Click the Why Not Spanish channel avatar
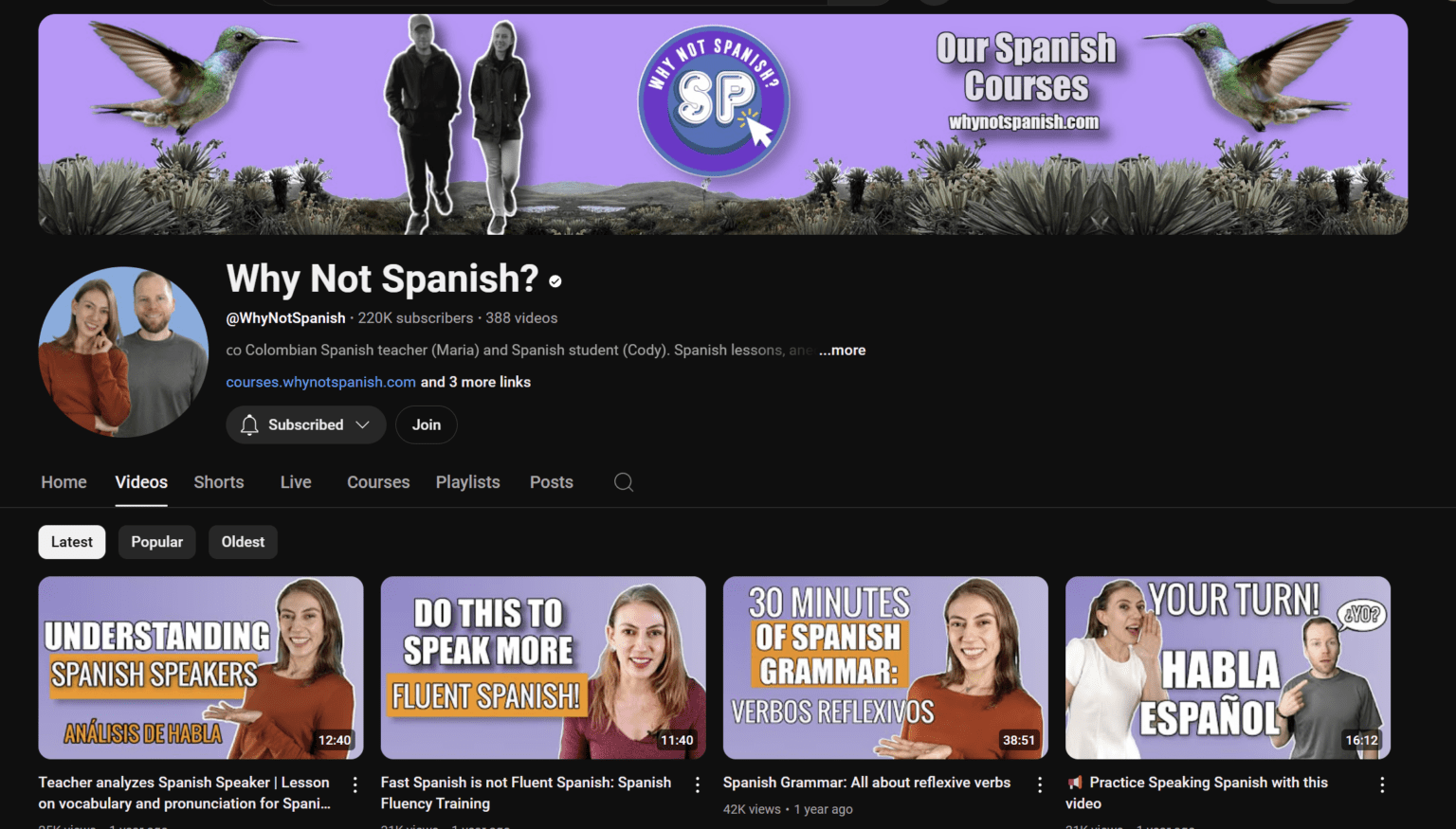Screen dimensions: 1456x829 coord(123,351)
